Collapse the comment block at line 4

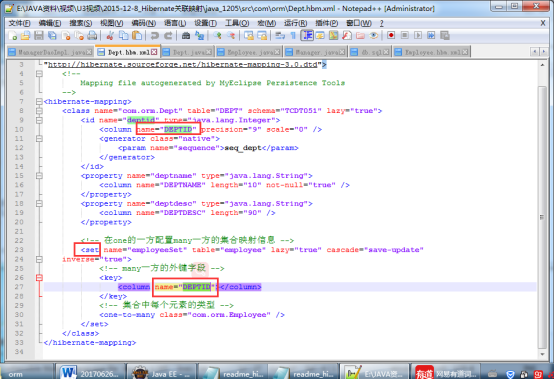(x=39, y=74)
